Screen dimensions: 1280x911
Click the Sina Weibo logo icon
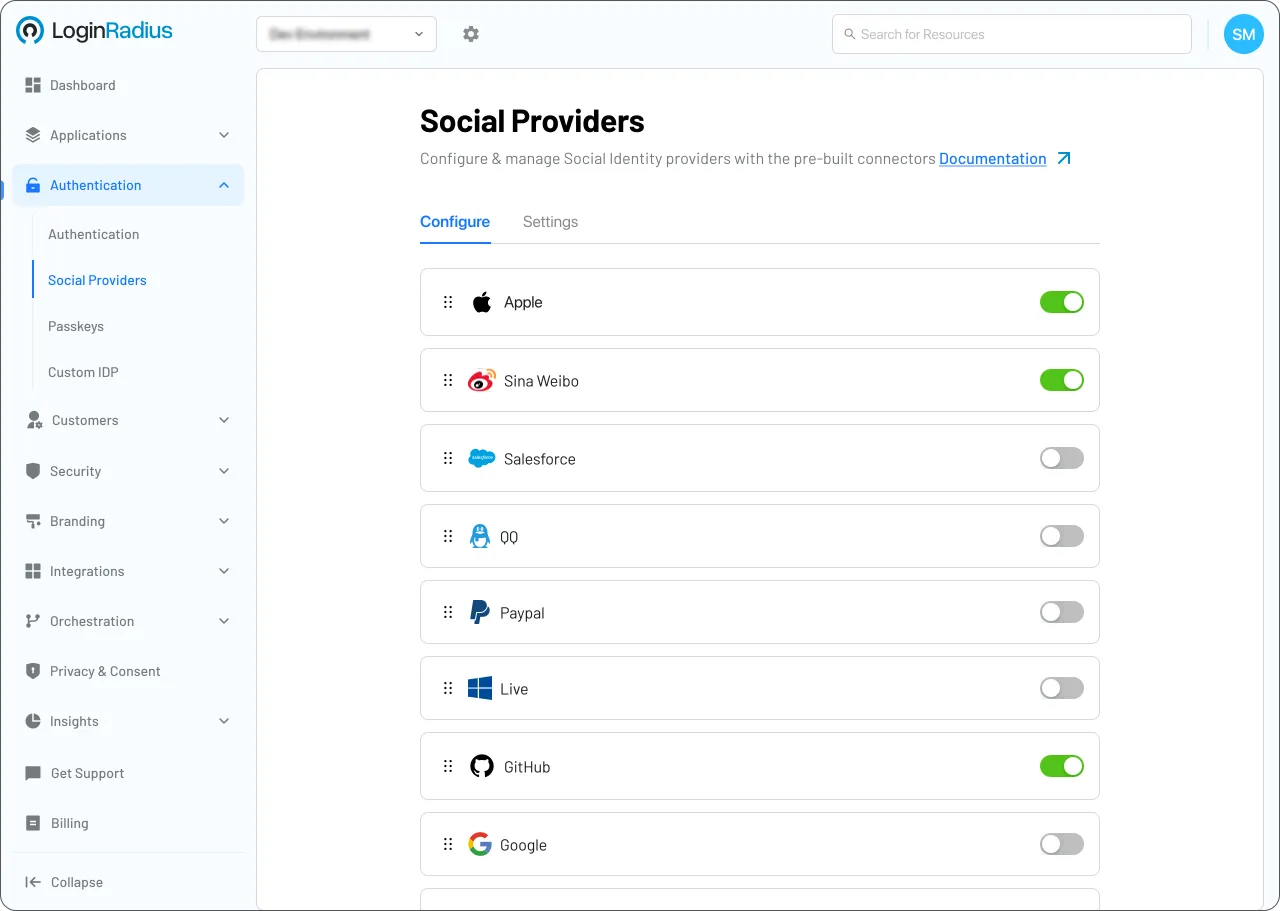[482, 380]
